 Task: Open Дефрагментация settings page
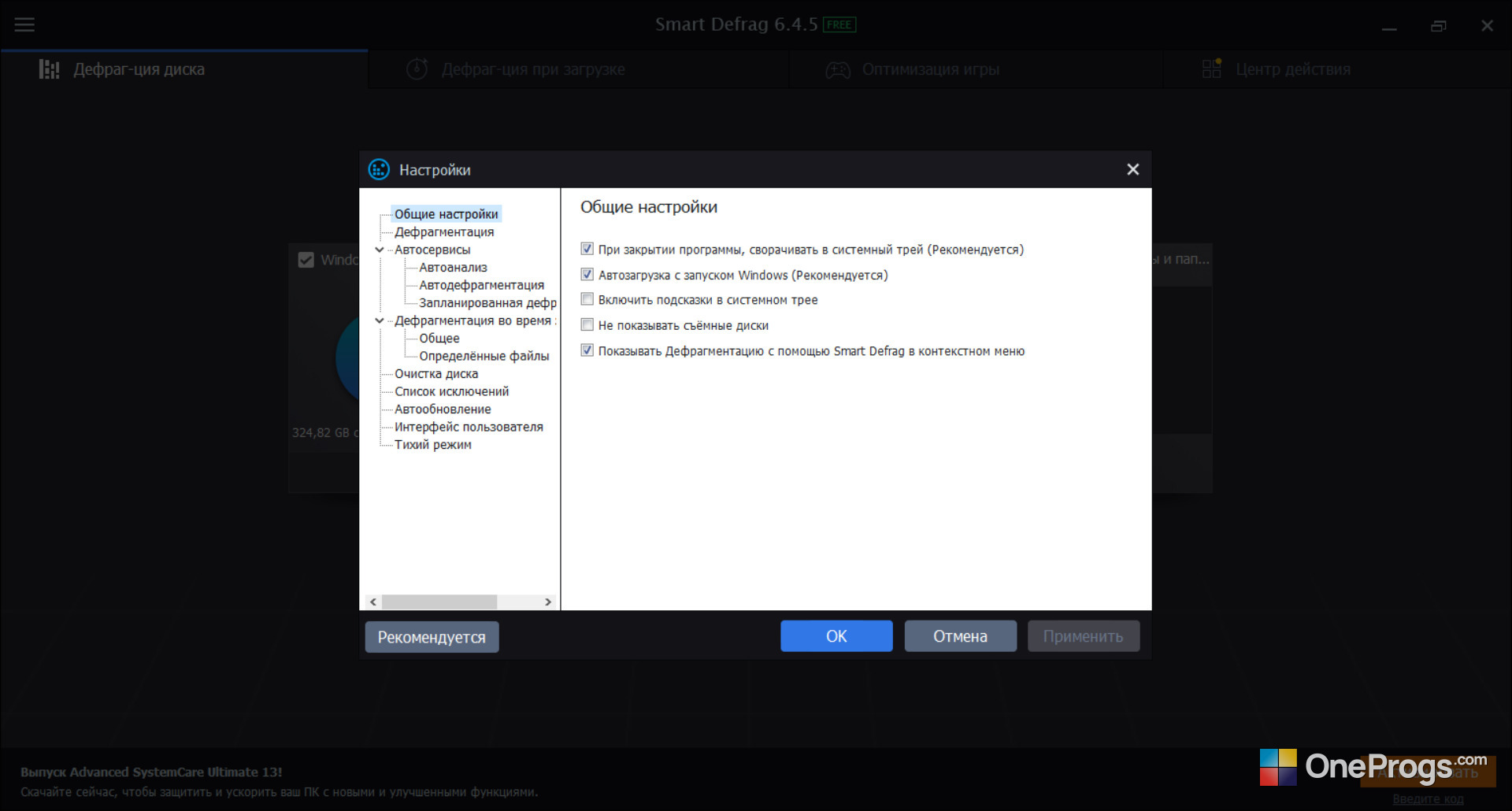pyautogui.click(x=444, y=231)
